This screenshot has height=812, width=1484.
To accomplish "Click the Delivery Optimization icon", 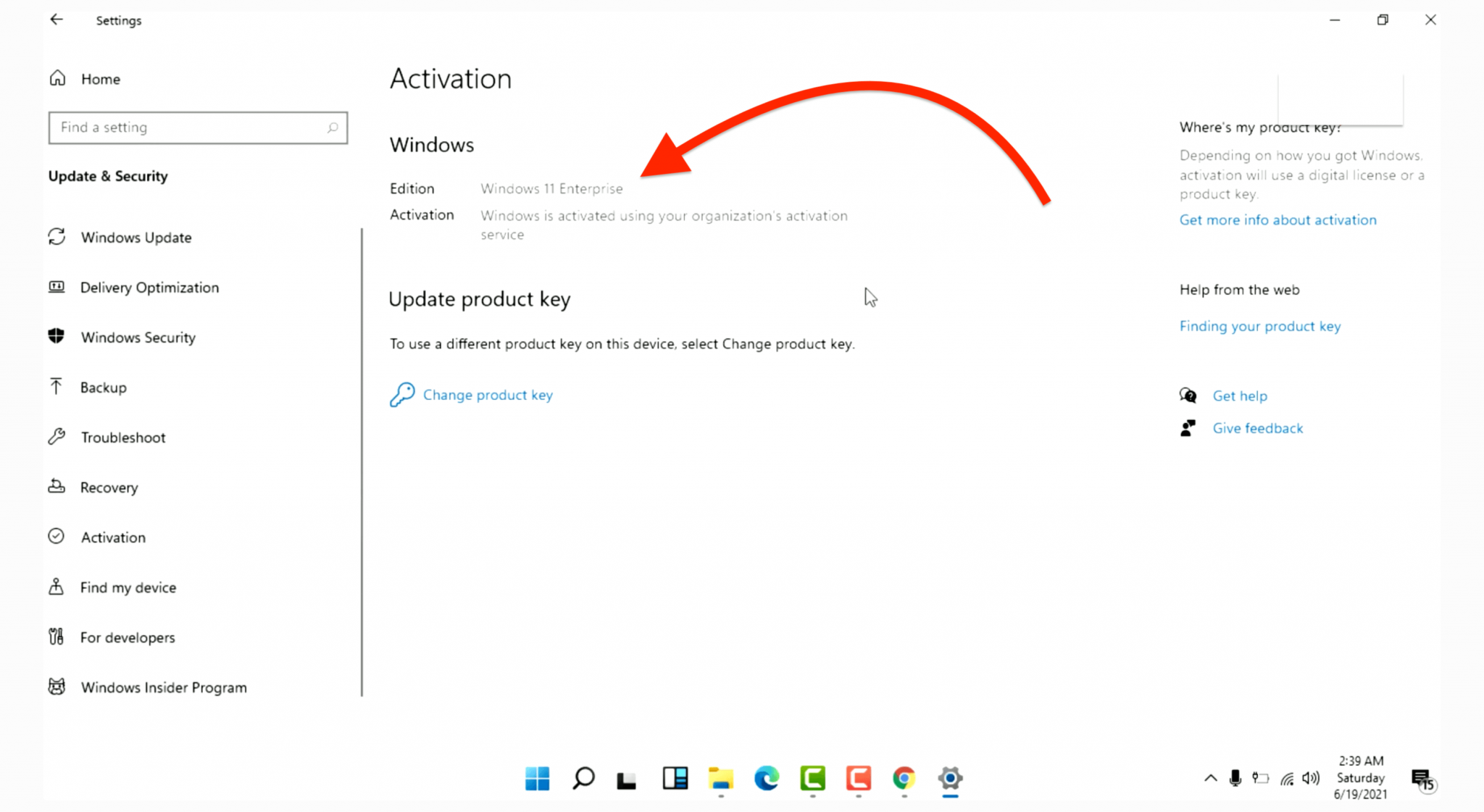I will click(x=57, y=287).
